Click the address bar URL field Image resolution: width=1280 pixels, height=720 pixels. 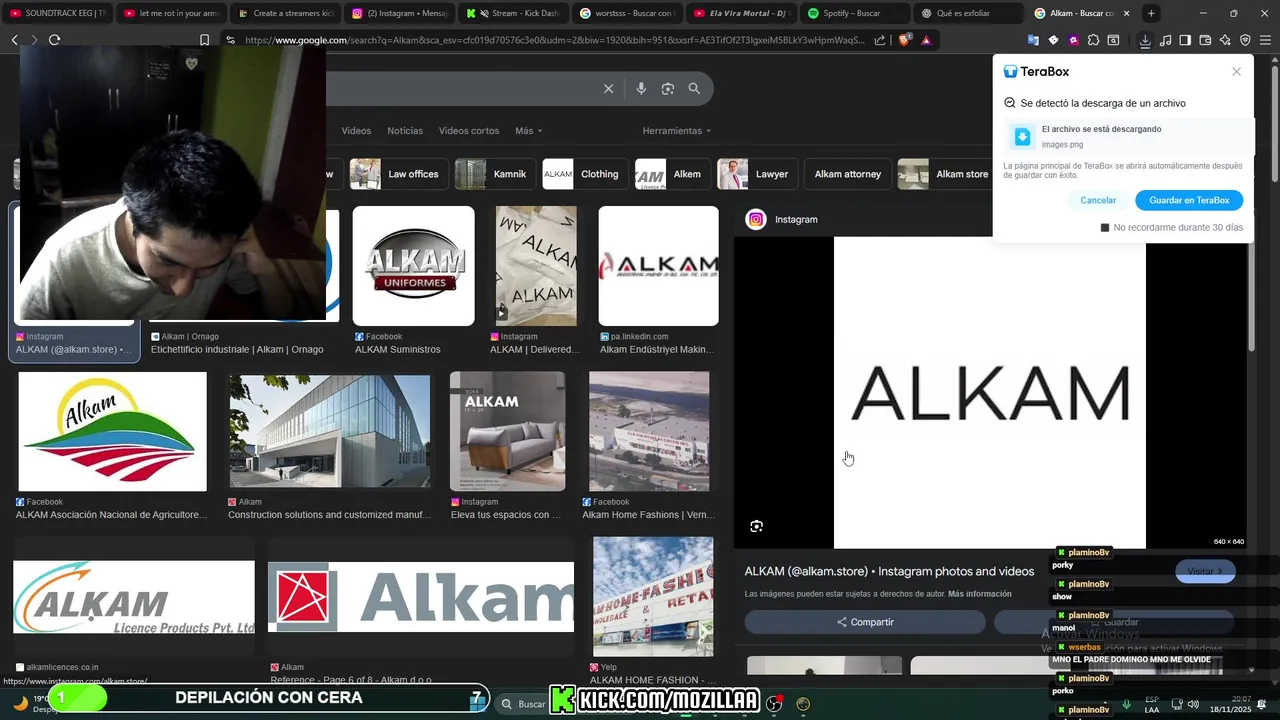555,40
